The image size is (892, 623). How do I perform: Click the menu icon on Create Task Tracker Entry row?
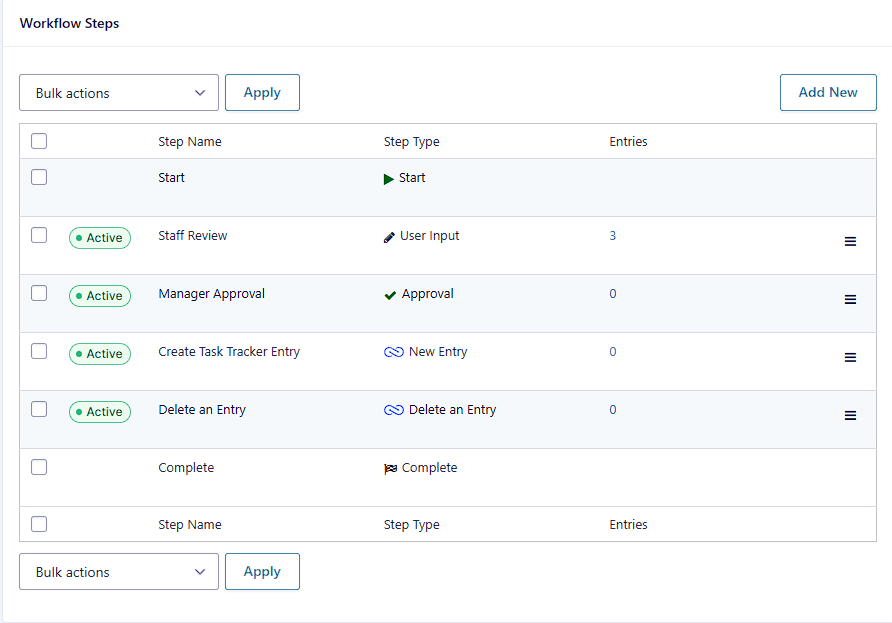click(850, 357)
